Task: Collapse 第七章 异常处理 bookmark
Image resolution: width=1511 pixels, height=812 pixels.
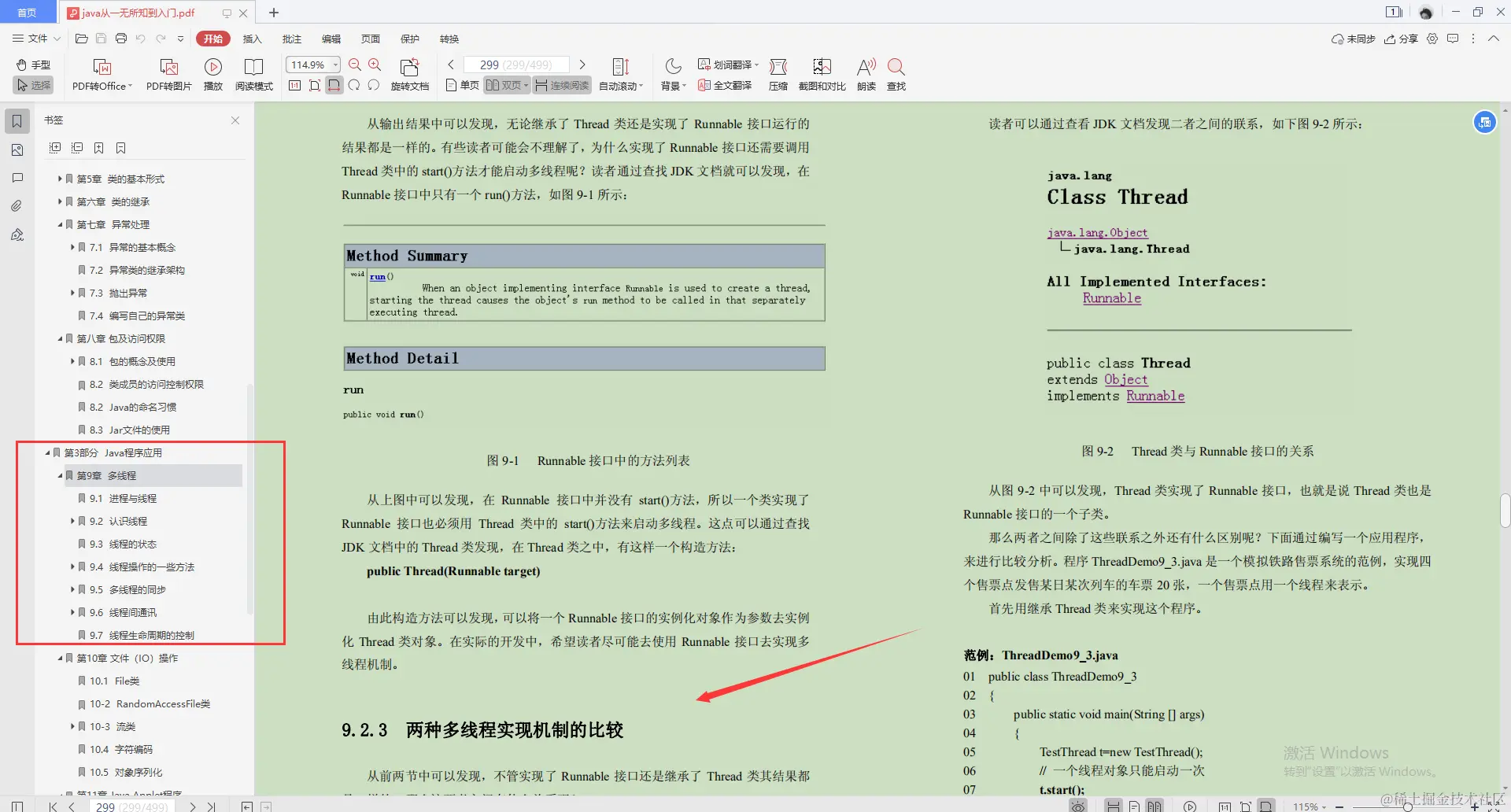Action: click(60, 224)
